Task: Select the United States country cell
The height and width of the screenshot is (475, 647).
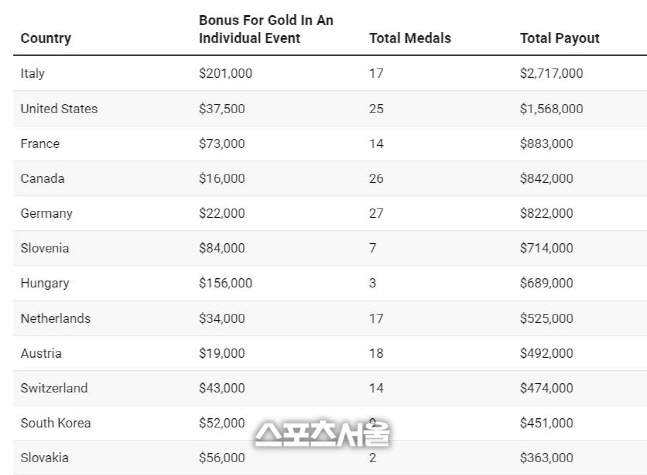Action: [x=59, y=108]
